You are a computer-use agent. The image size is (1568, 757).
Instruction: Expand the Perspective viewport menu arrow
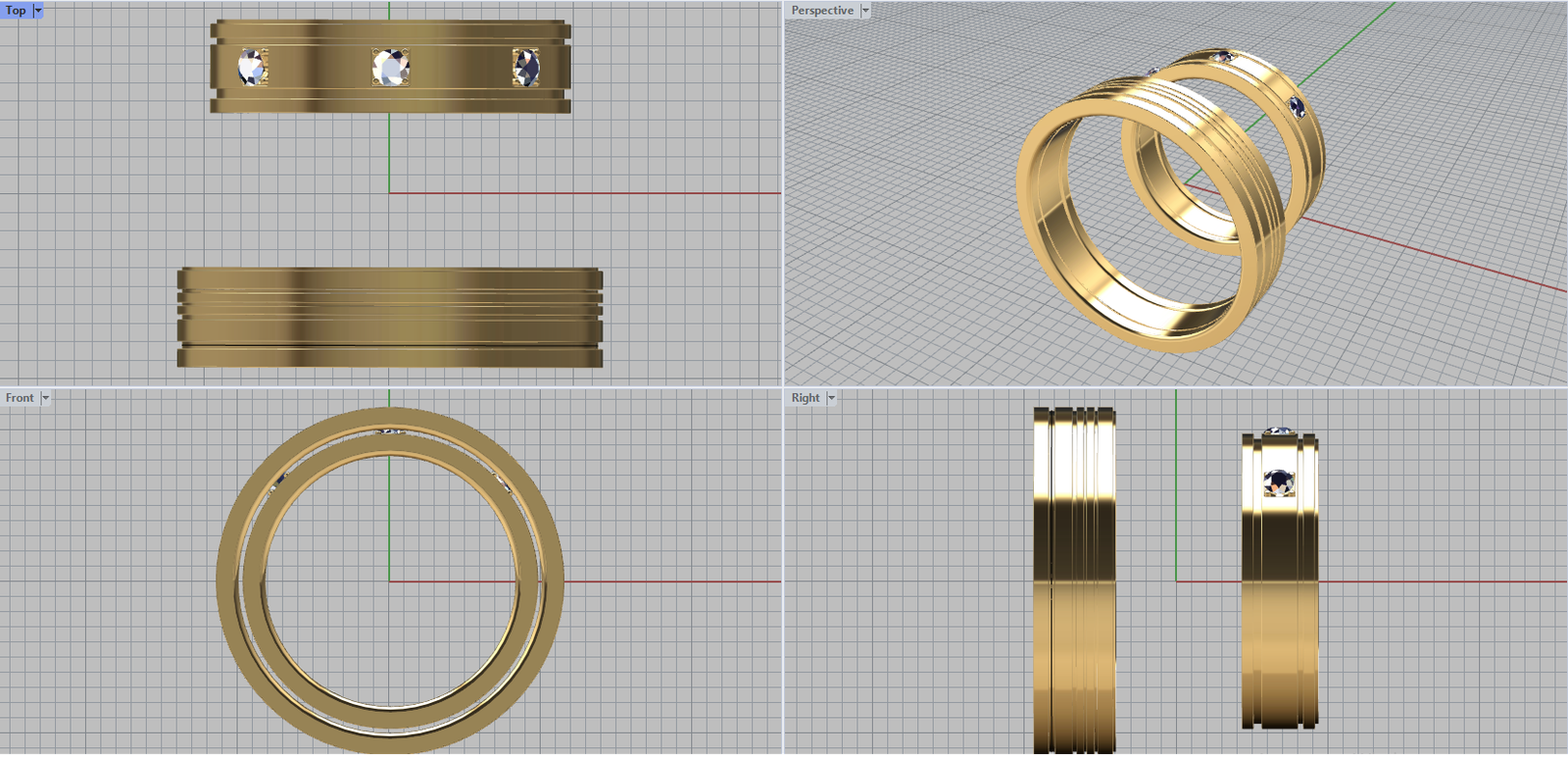(x=865, y=10)
